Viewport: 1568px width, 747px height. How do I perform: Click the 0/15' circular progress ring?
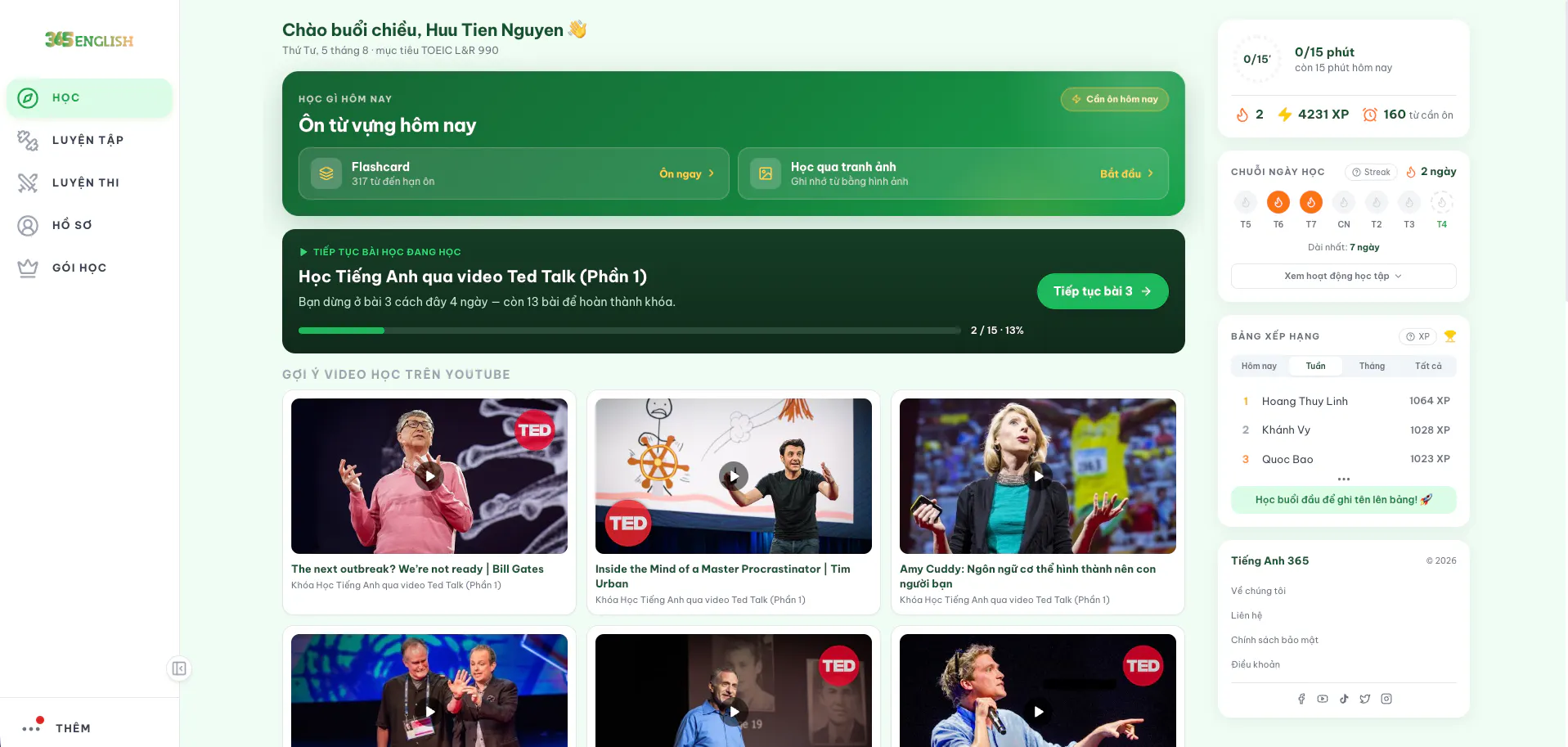coord(1256,59)
